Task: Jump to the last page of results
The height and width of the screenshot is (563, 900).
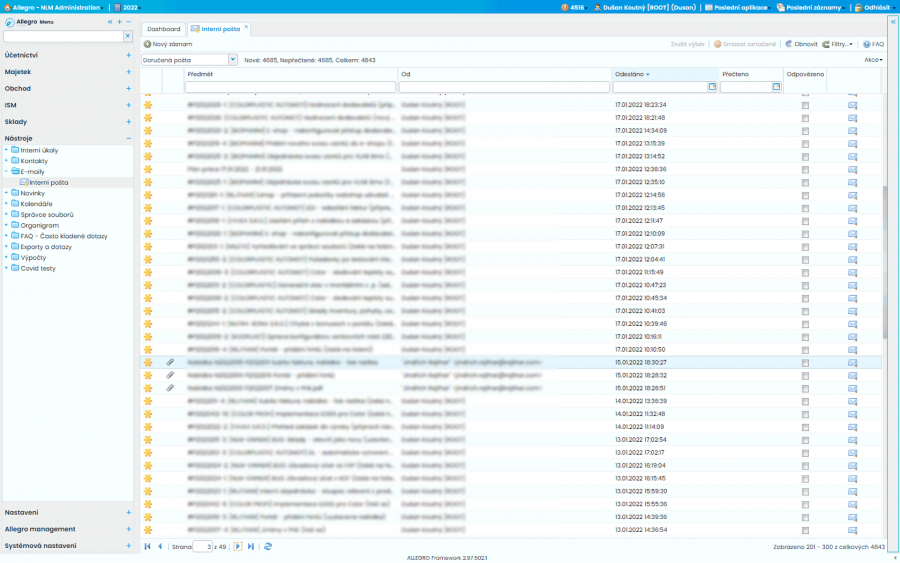Action: [251, 547]
